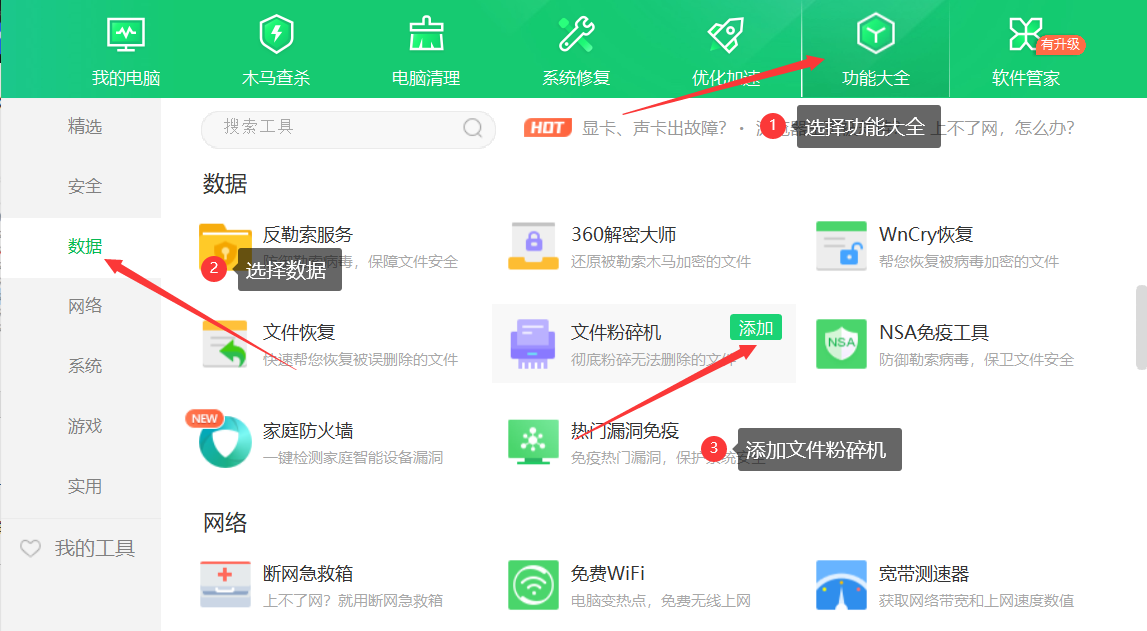This screenshot has width=1147, height=631.
Task: Click the 网络 section heading
Action: [x=225, y=523]
